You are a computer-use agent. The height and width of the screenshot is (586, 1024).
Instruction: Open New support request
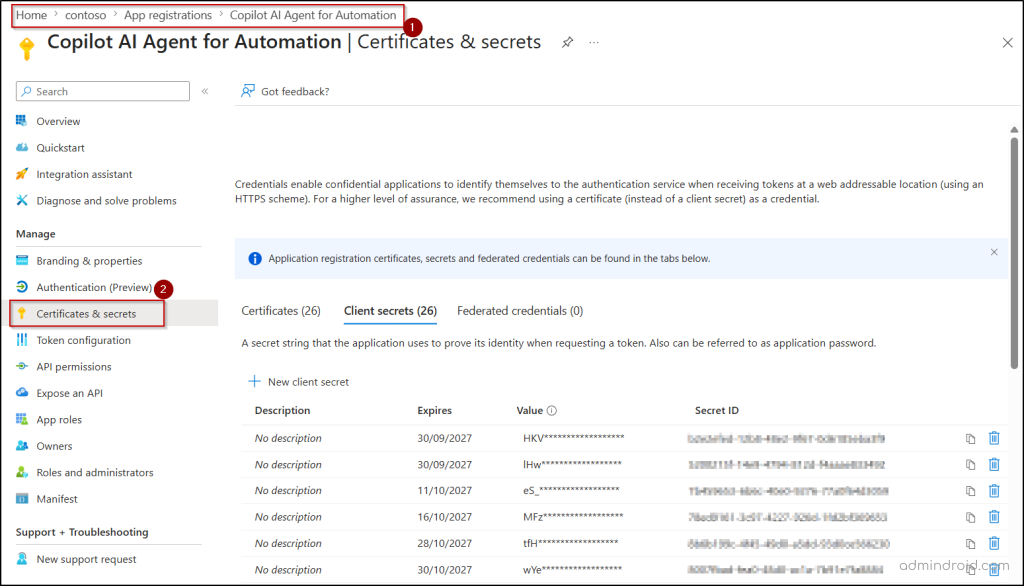point(86,559)
